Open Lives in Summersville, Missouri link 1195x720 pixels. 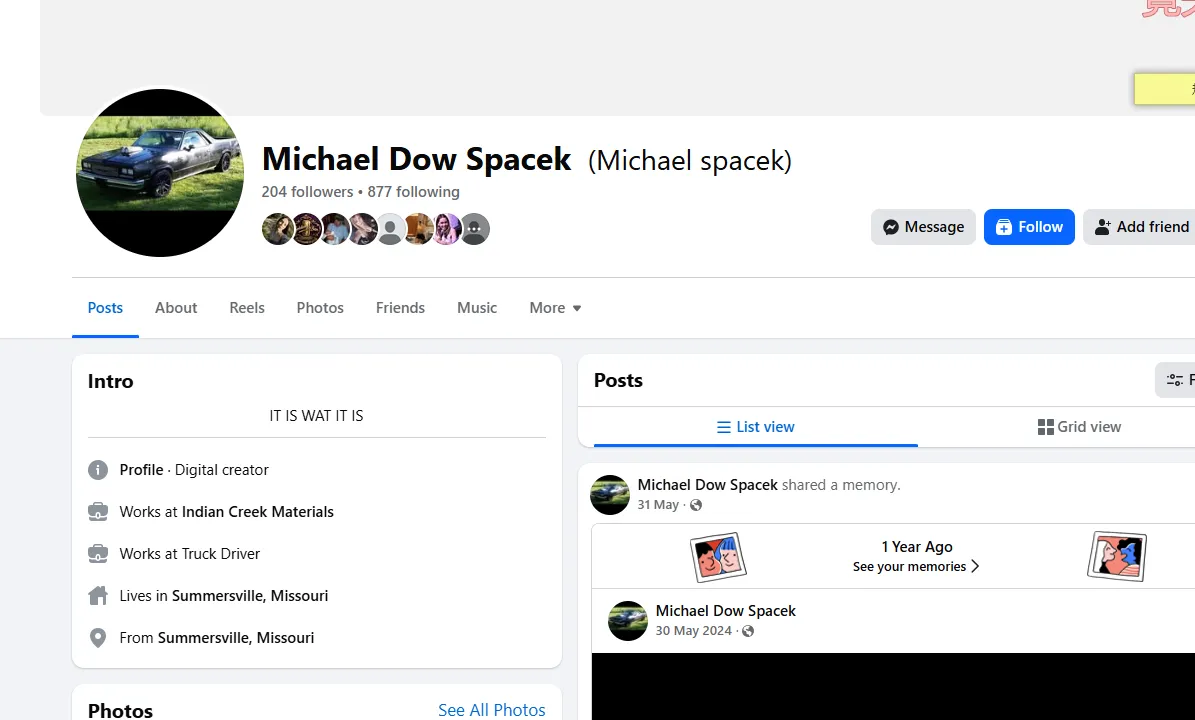(250, 596)
